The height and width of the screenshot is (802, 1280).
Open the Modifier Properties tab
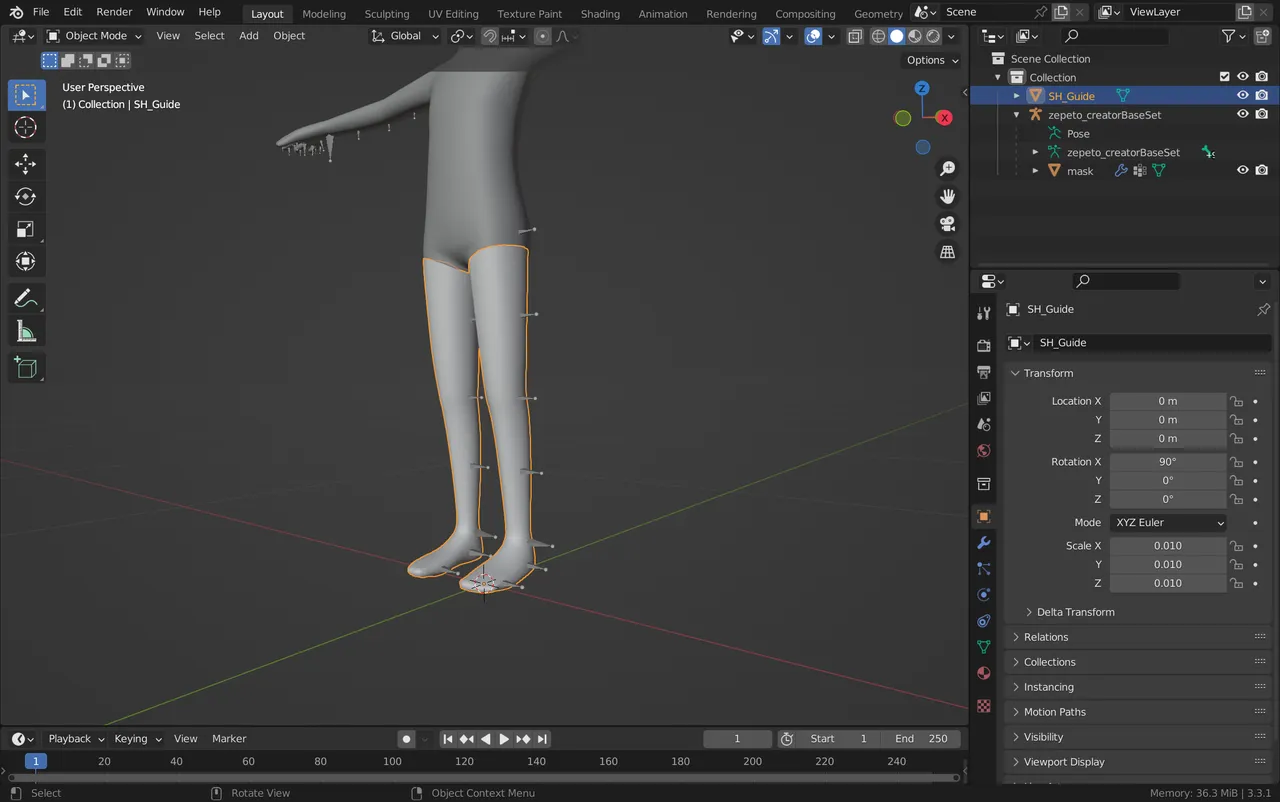coord(983,542)
